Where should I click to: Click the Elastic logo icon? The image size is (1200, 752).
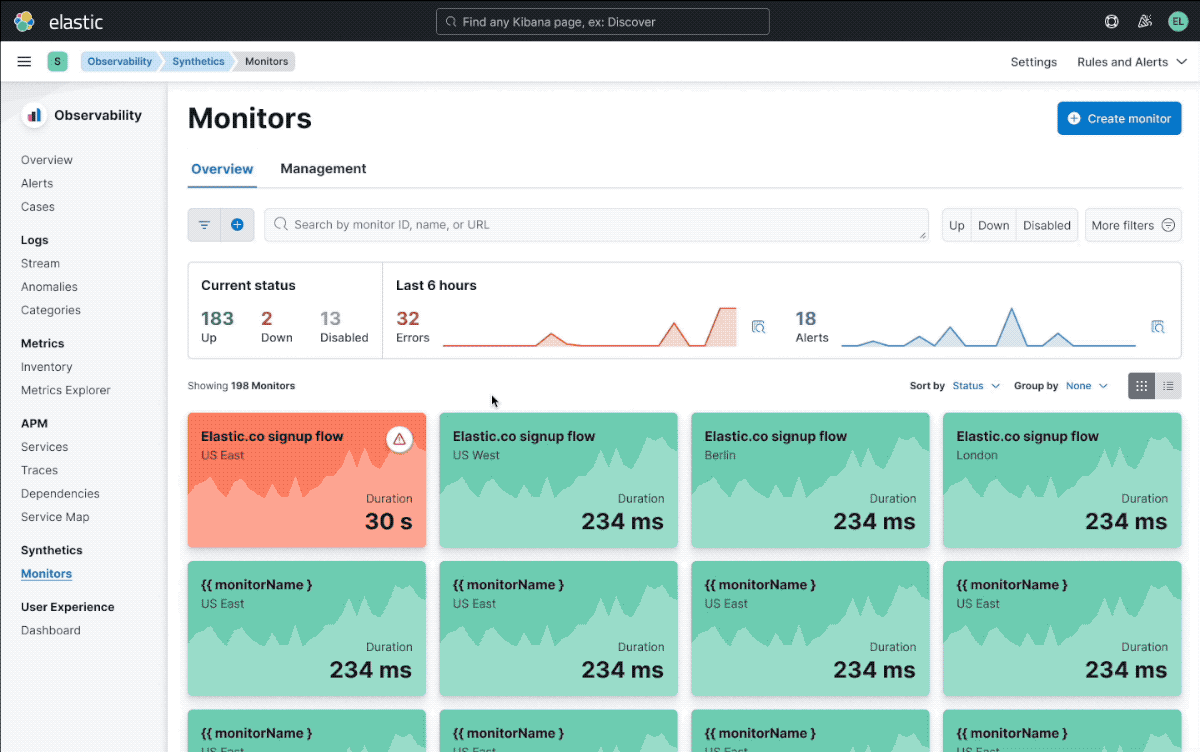pyautogui.click(x=24, y=21)
